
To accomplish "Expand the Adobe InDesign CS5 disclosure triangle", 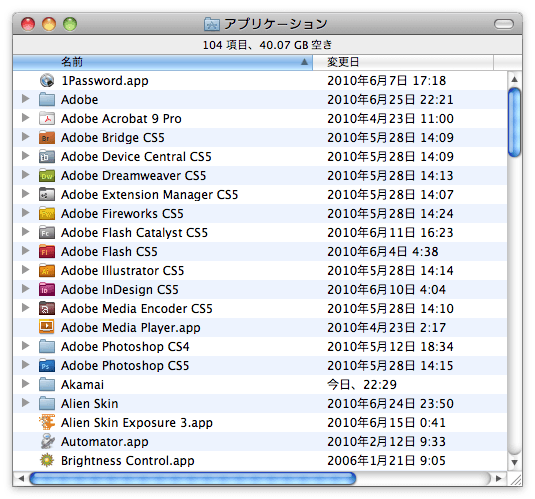I will 25,289.
